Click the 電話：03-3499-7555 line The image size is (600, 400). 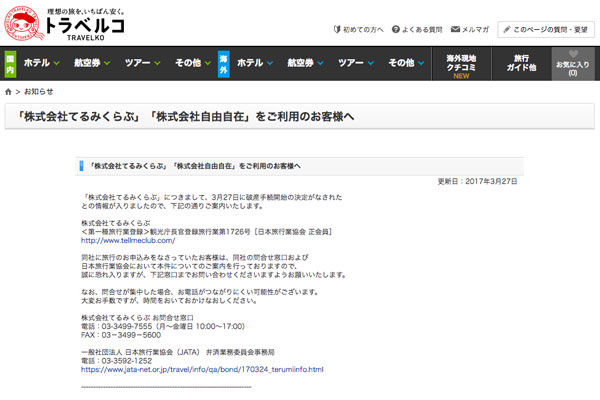tap(163, 327)
